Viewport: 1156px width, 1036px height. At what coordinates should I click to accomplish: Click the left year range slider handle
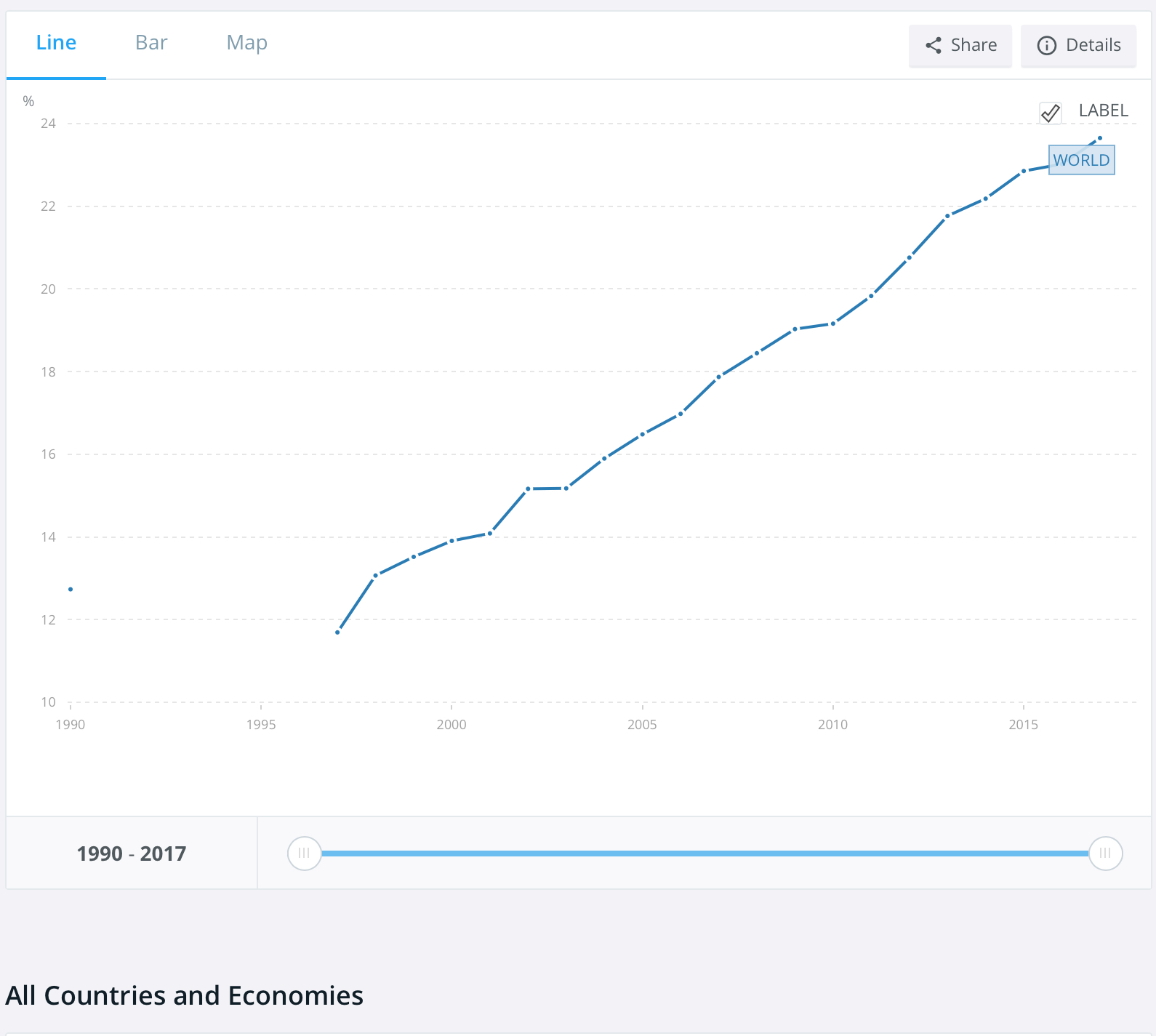304,853
